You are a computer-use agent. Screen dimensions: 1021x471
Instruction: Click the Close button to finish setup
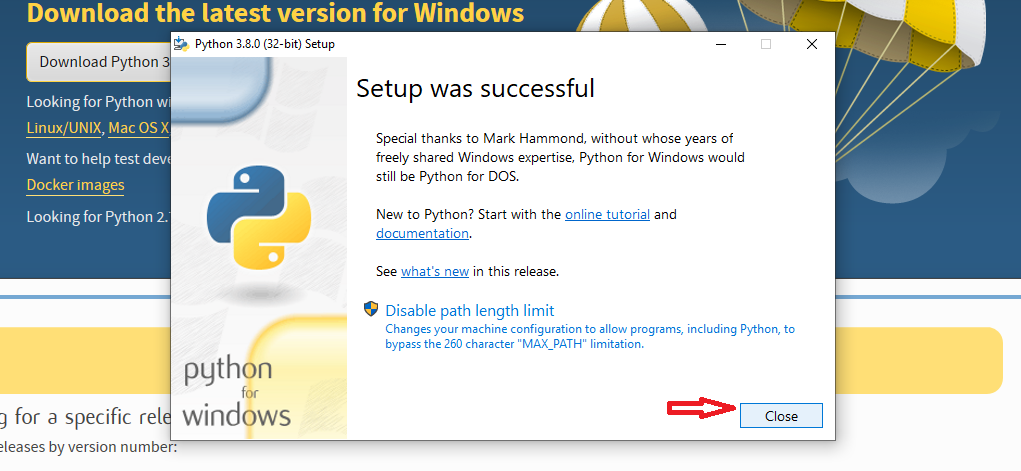(781, 416)
